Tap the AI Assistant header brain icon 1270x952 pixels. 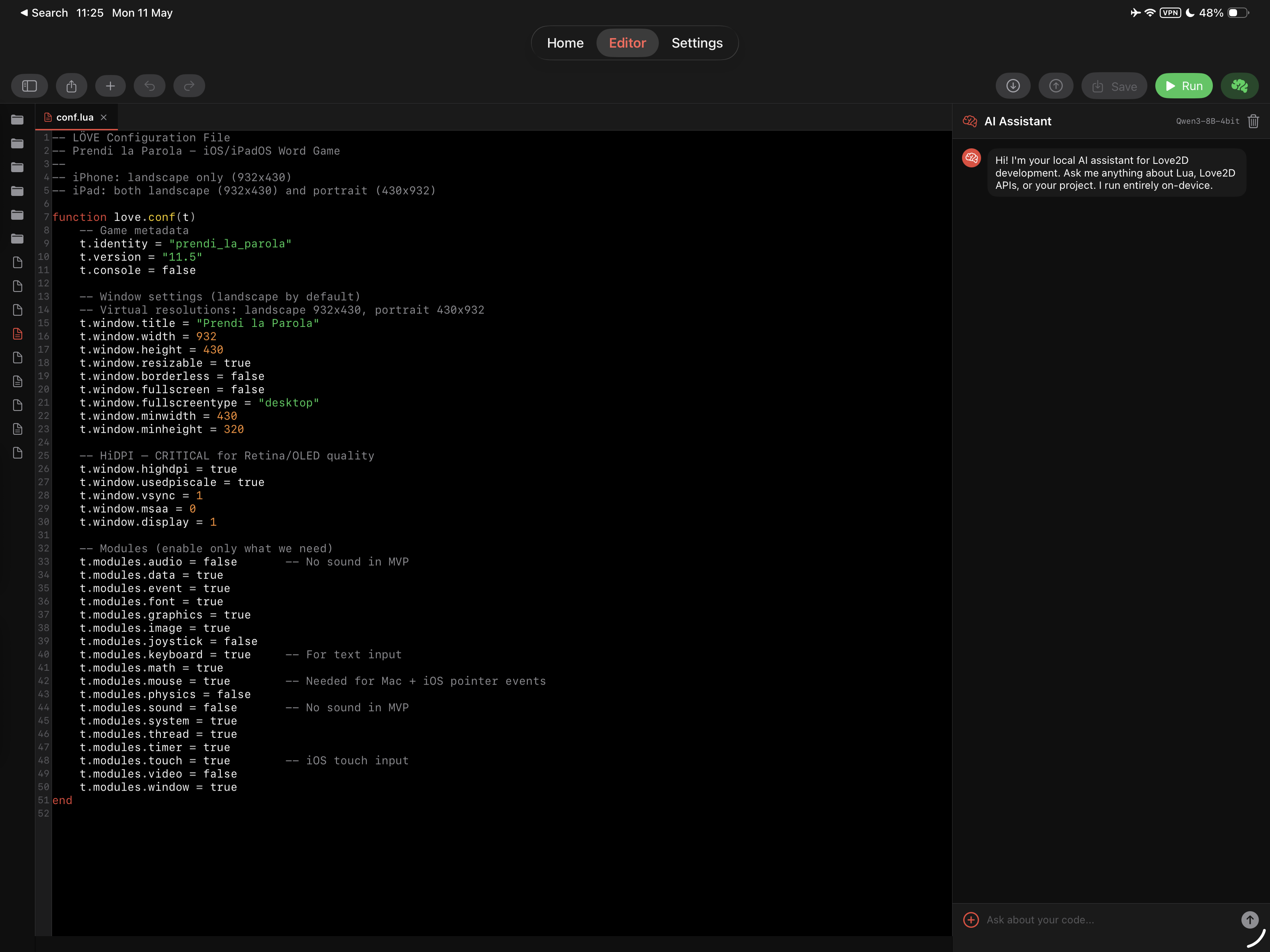point(970,121)
